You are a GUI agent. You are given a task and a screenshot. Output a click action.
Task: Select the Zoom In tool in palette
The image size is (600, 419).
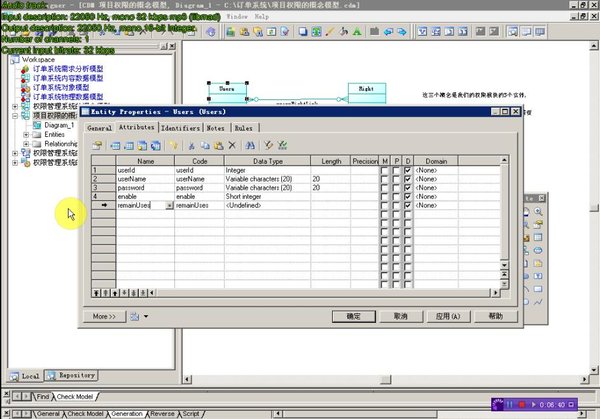(x=538, y=211)
